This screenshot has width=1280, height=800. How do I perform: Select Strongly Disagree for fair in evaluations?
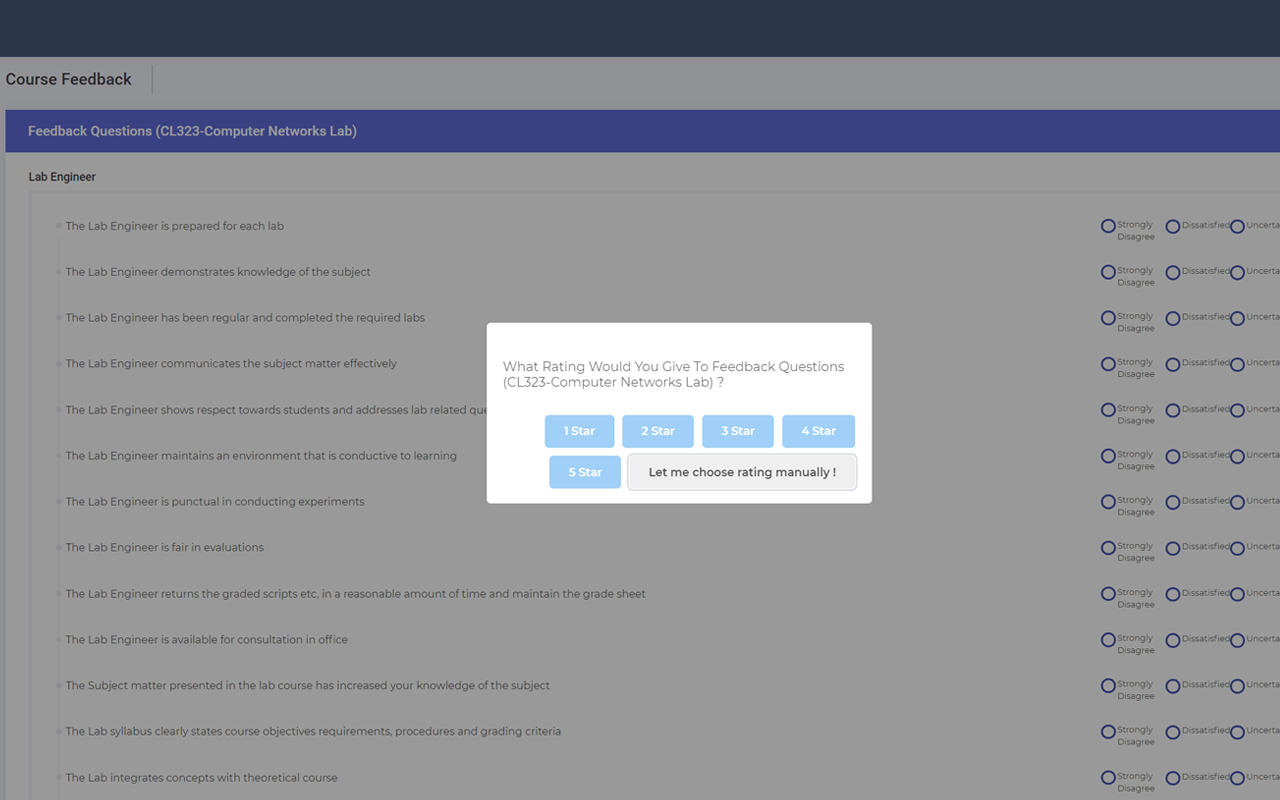point(1108,548)
